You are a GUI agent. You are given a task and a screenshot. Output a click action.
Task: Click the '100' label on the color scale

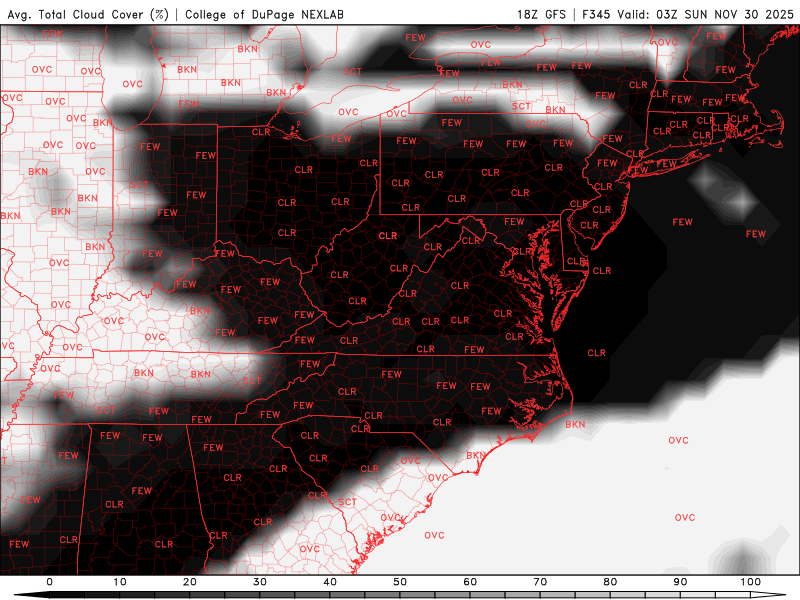tap(751, 582)
